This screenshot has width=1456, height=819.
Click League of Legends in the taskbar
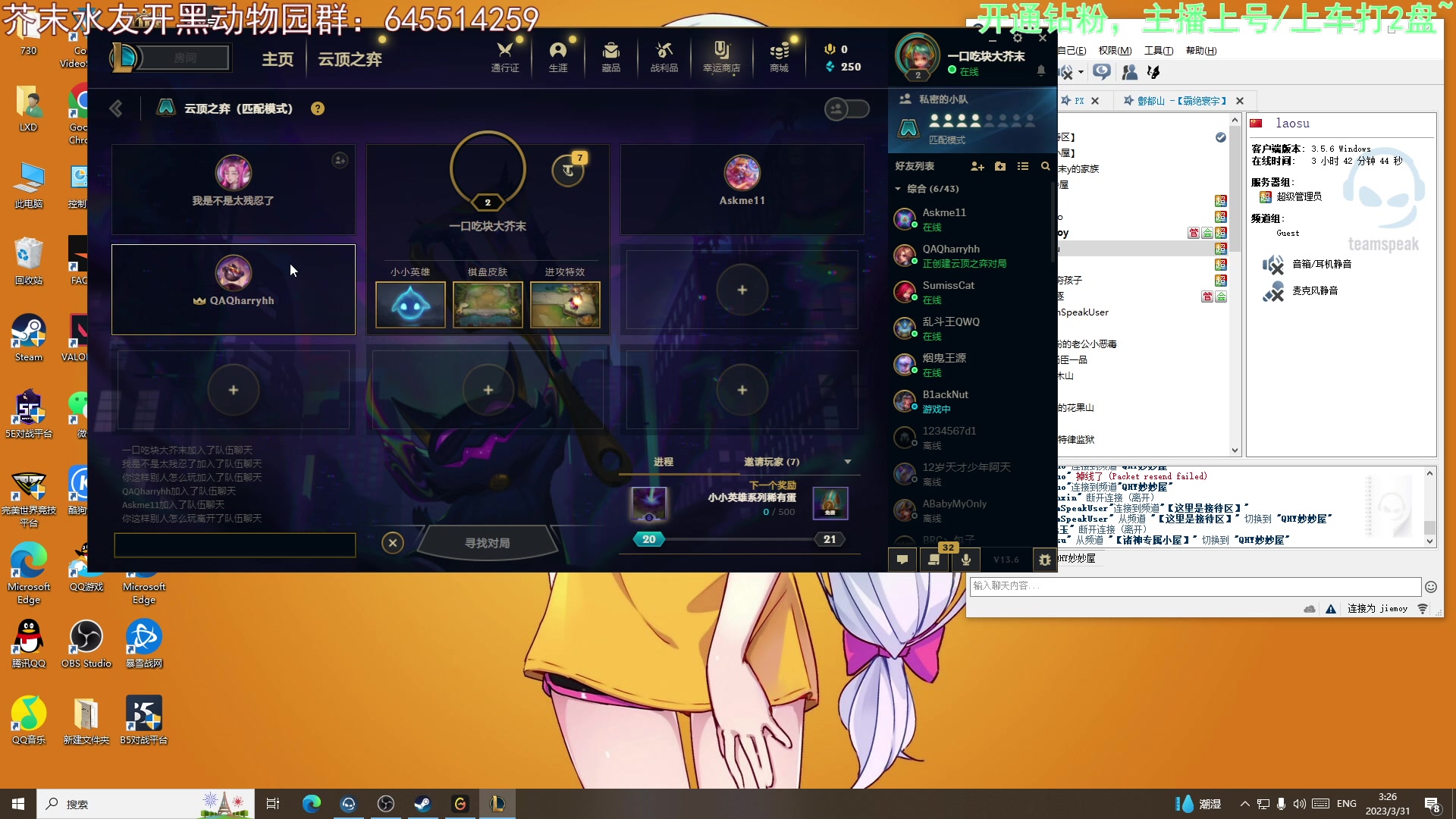pyautogui.click(x=497, y=804)
